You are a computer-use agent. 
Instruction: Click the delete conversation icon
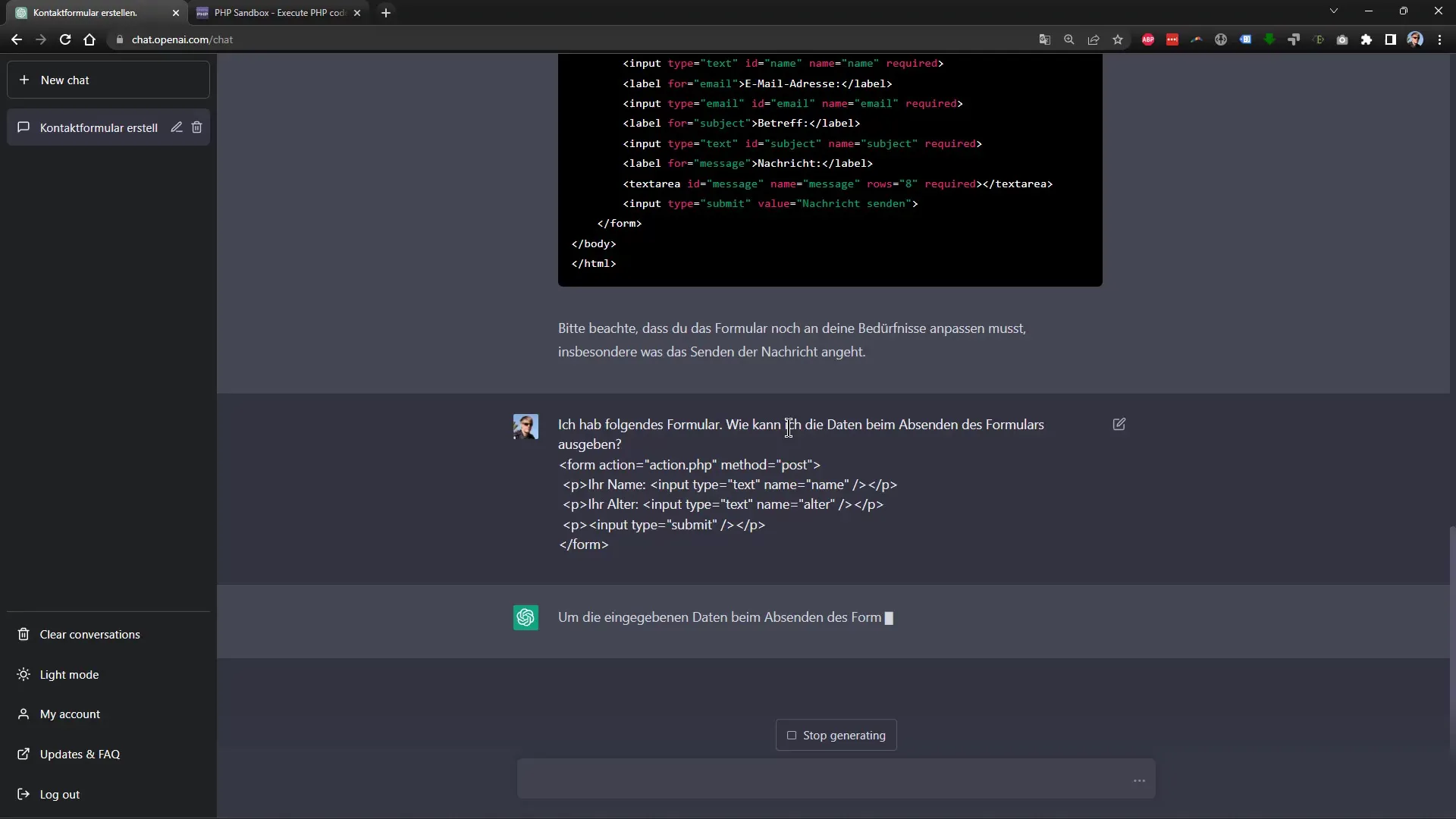[x=197, y=127]
